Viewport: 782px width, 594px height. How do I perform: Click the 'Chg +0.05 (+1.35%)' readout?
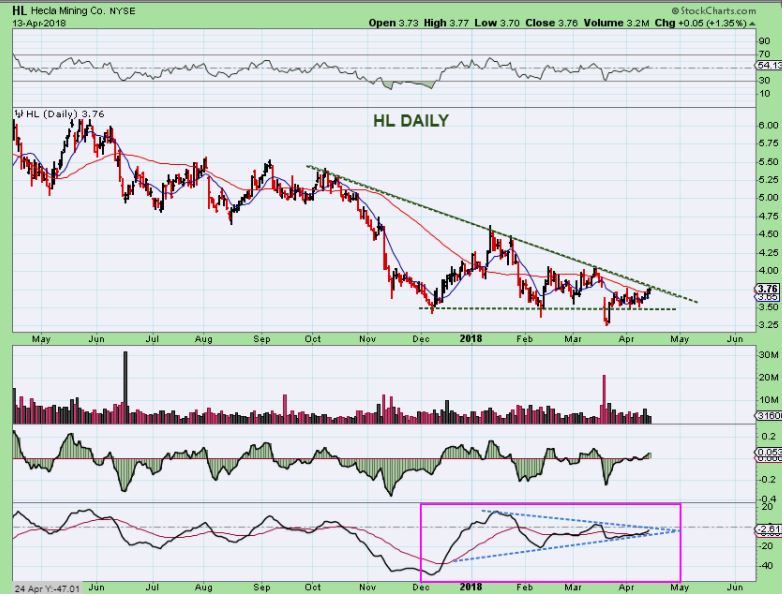700,23
